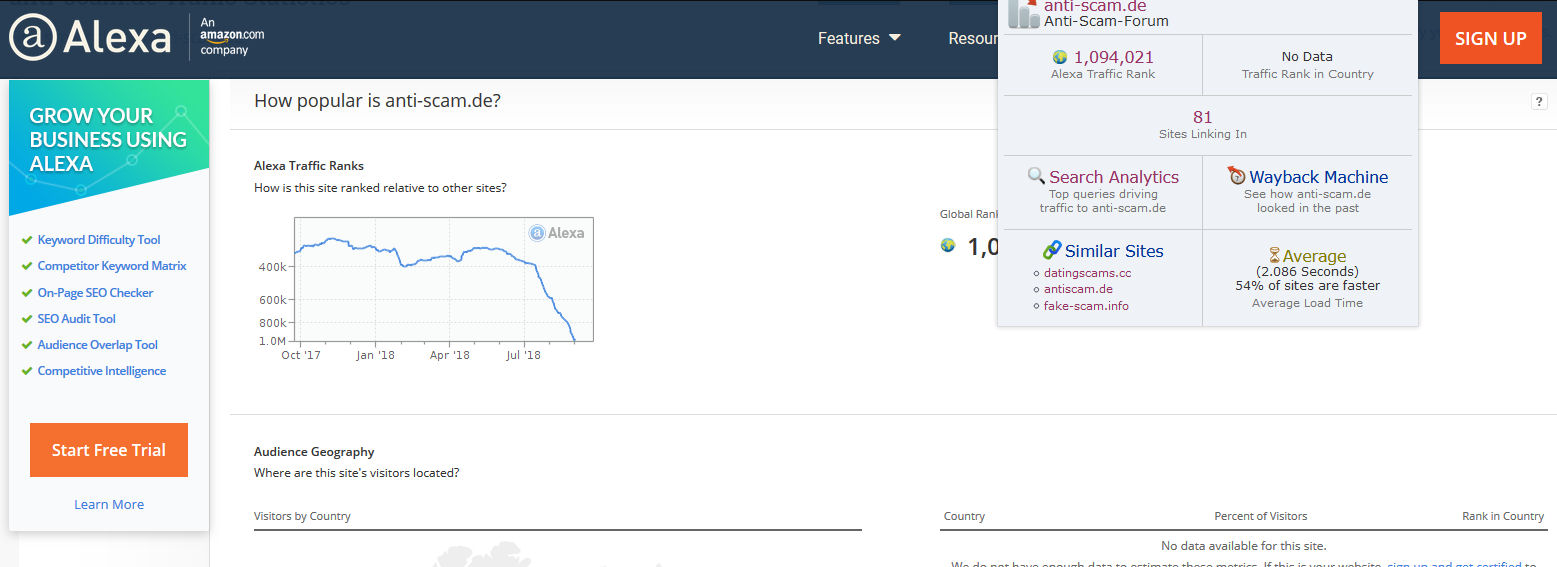The image size is (1557, 567).
Task: Click the magnifier icon beside Search Analytics
Action: click(1036, 176)
